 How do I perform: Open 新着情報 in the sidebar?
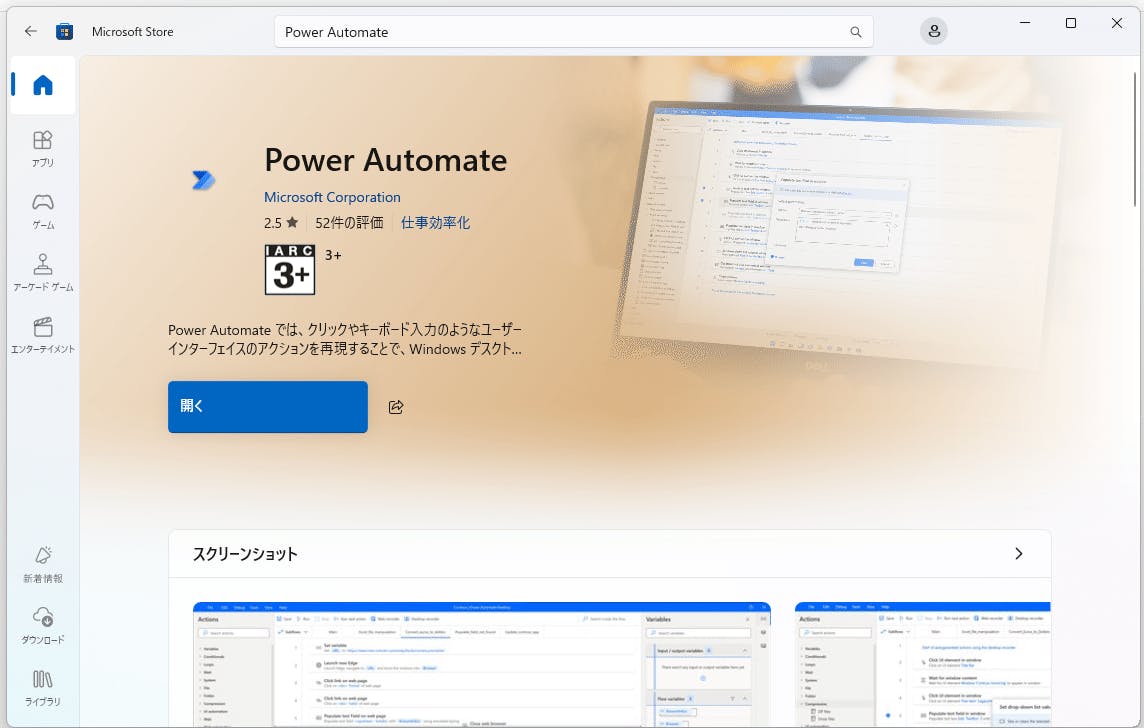[43, 565]
